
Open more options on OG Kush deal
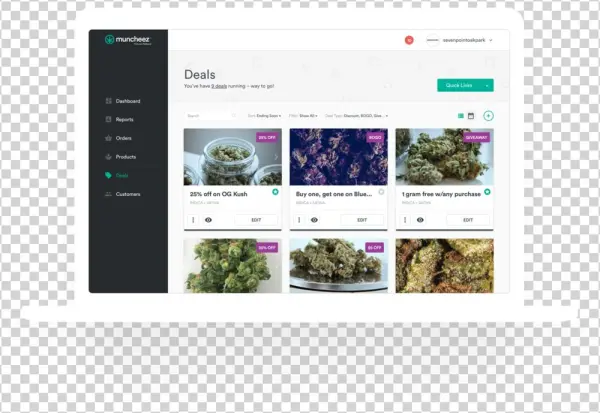click(191, 219)
